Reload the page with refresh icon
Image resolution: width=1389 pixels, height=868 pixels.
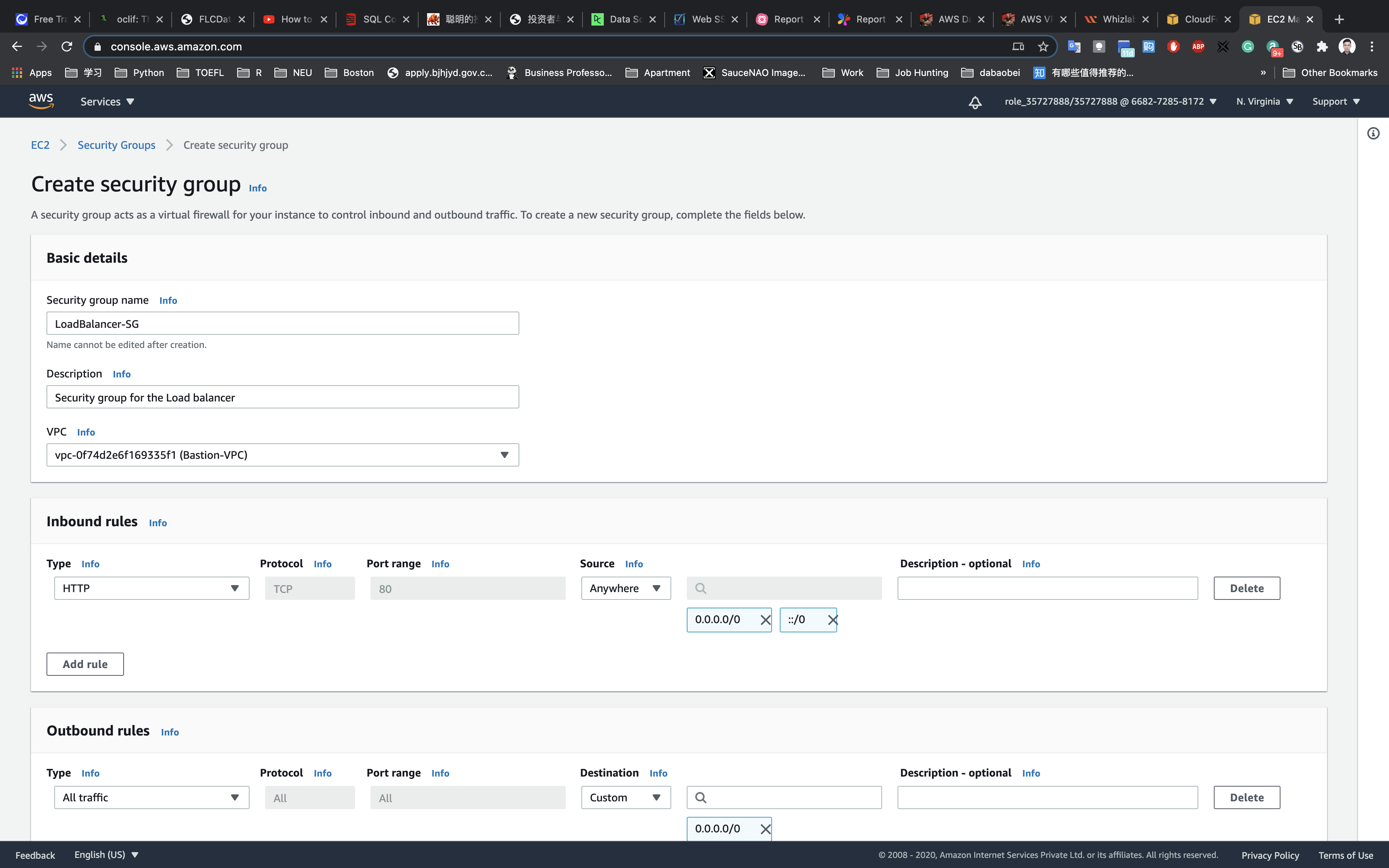tap(67, 46)
